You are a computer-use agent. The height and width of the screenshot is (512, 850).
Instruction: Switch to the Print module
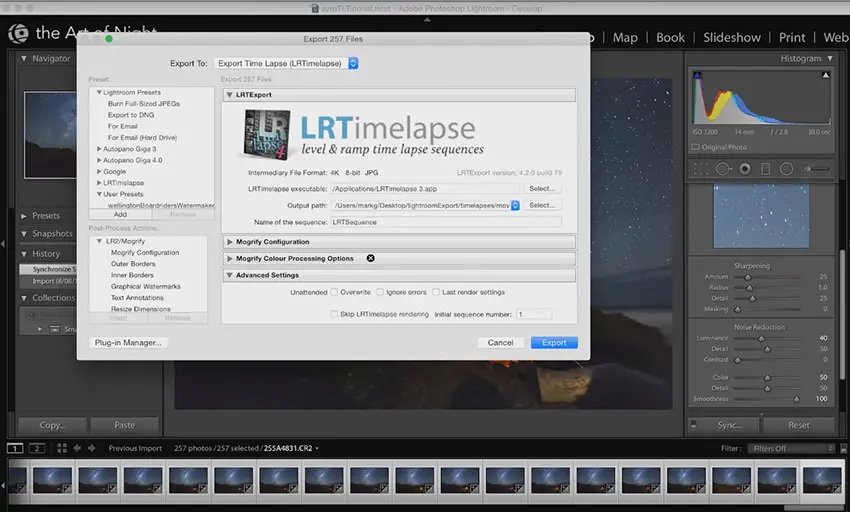click(792, 37)
